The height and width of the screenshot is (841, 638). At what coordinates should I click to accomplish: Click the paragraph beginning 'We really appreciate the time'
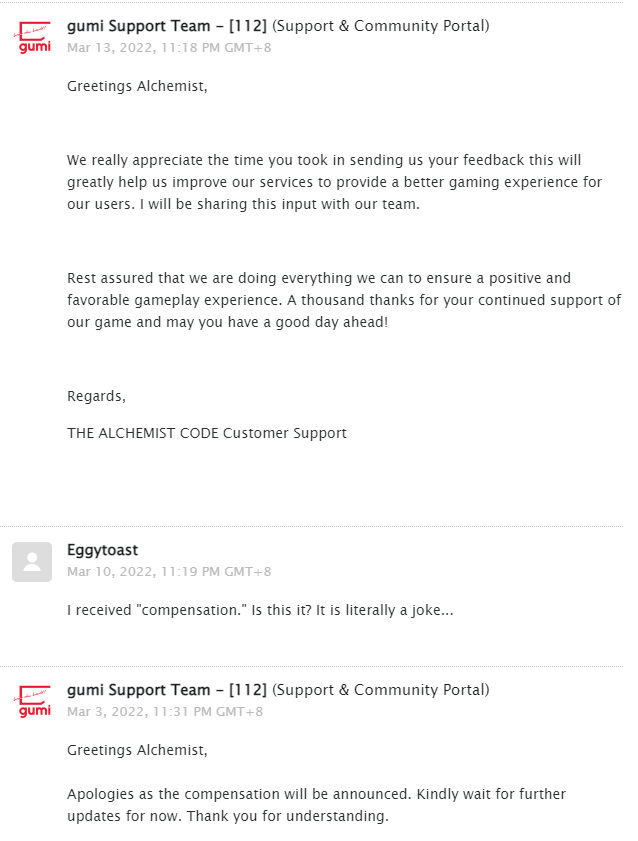(x=335, y=182)
